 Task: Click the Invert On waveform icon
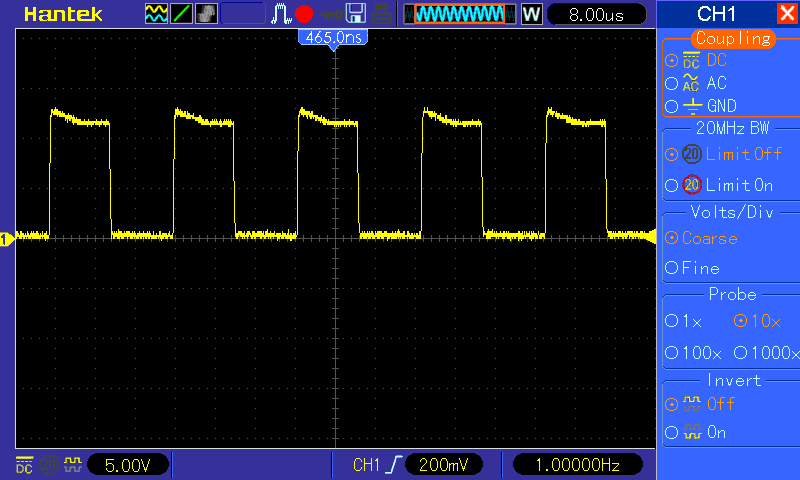pos(692,432)
